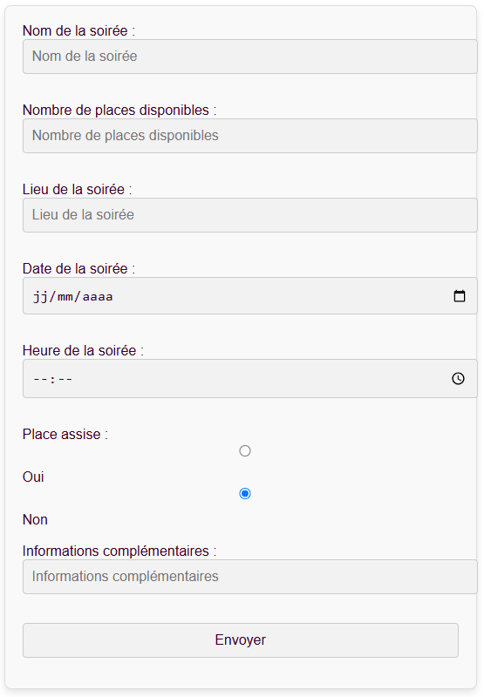Click the Envoyer button

point(240,640)
